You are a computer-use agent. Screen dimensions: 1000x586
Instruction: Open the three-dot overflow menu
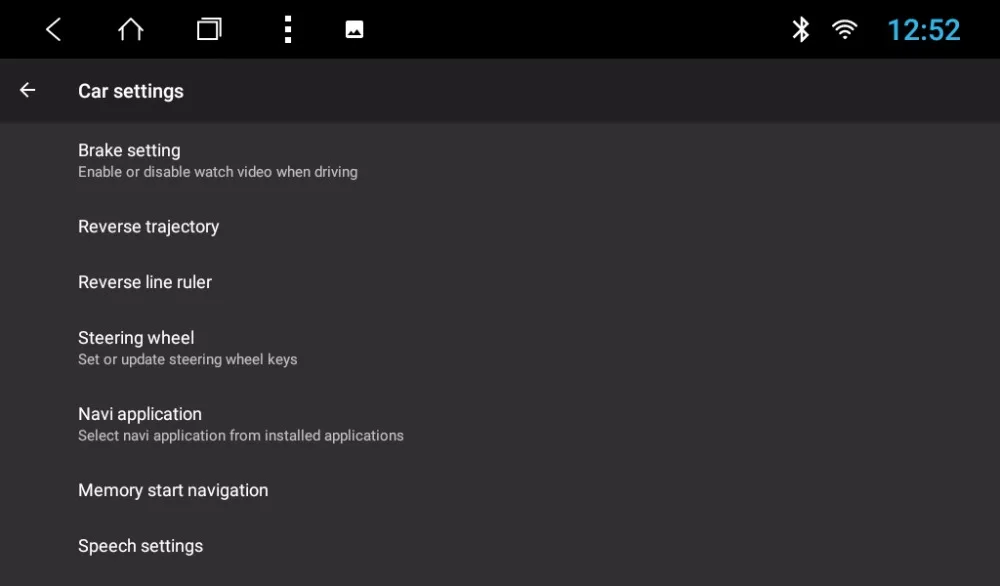[x=288, y=29]
